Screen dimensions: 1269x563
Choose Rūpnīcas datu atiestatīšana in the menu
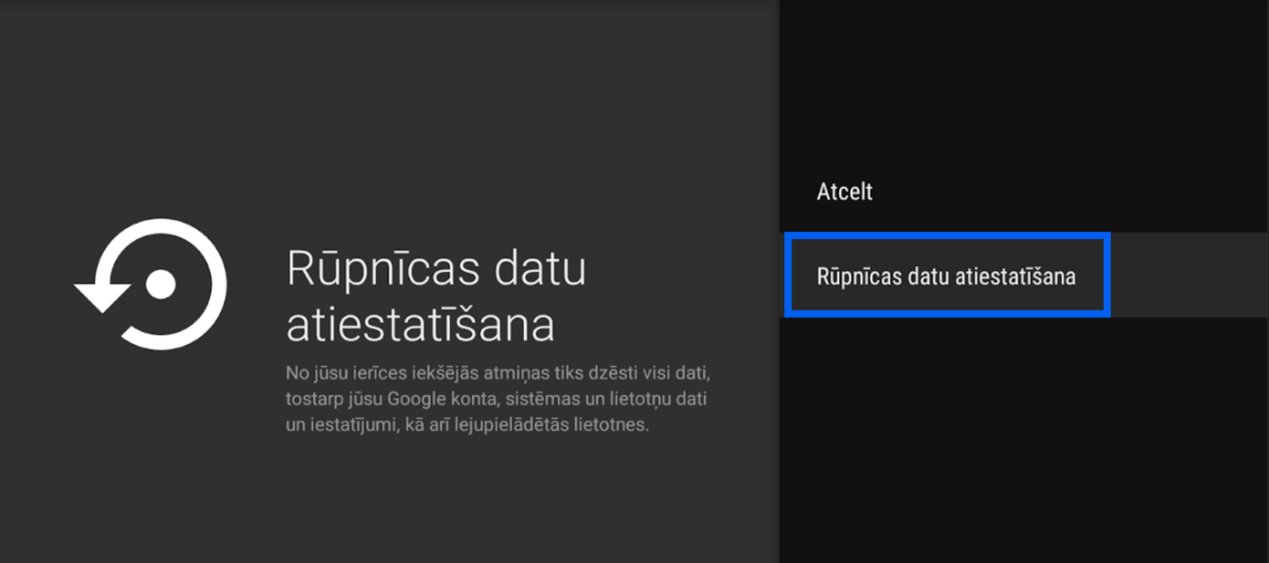[x=1024, y=275]
